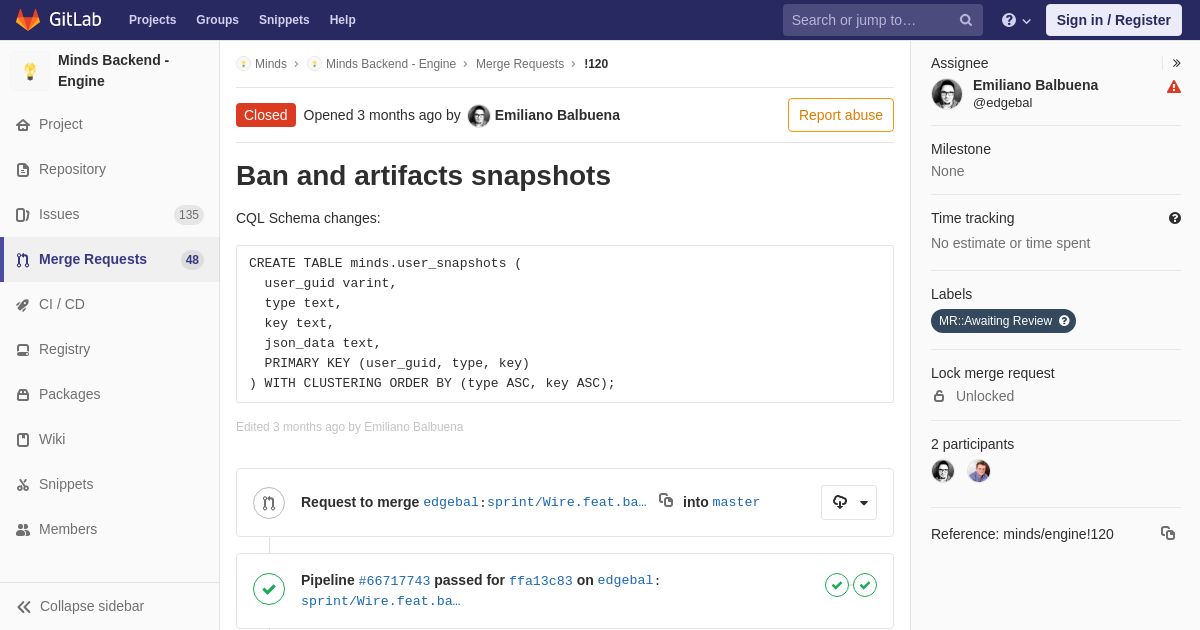Open the Projects menu in top bar
Screen dimensions: 1200x630
pyautogui.click(x=152, y=20)
